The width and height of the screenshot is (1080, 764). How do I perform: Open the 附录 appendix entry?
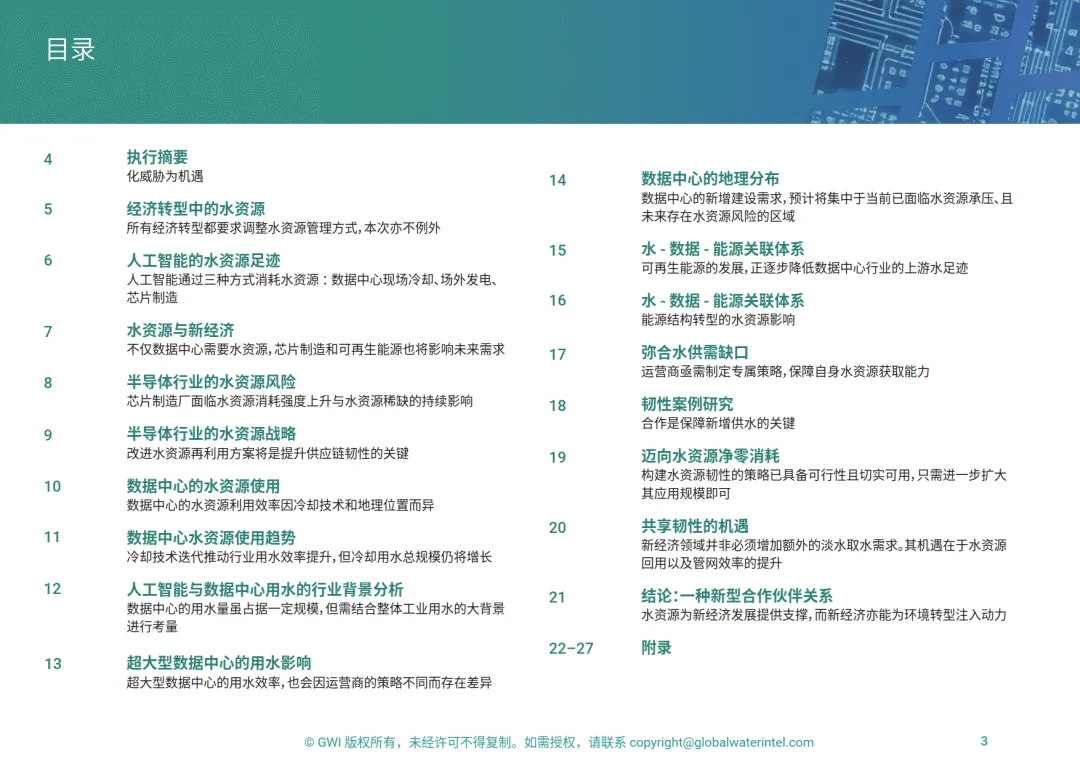click(656, 648)
